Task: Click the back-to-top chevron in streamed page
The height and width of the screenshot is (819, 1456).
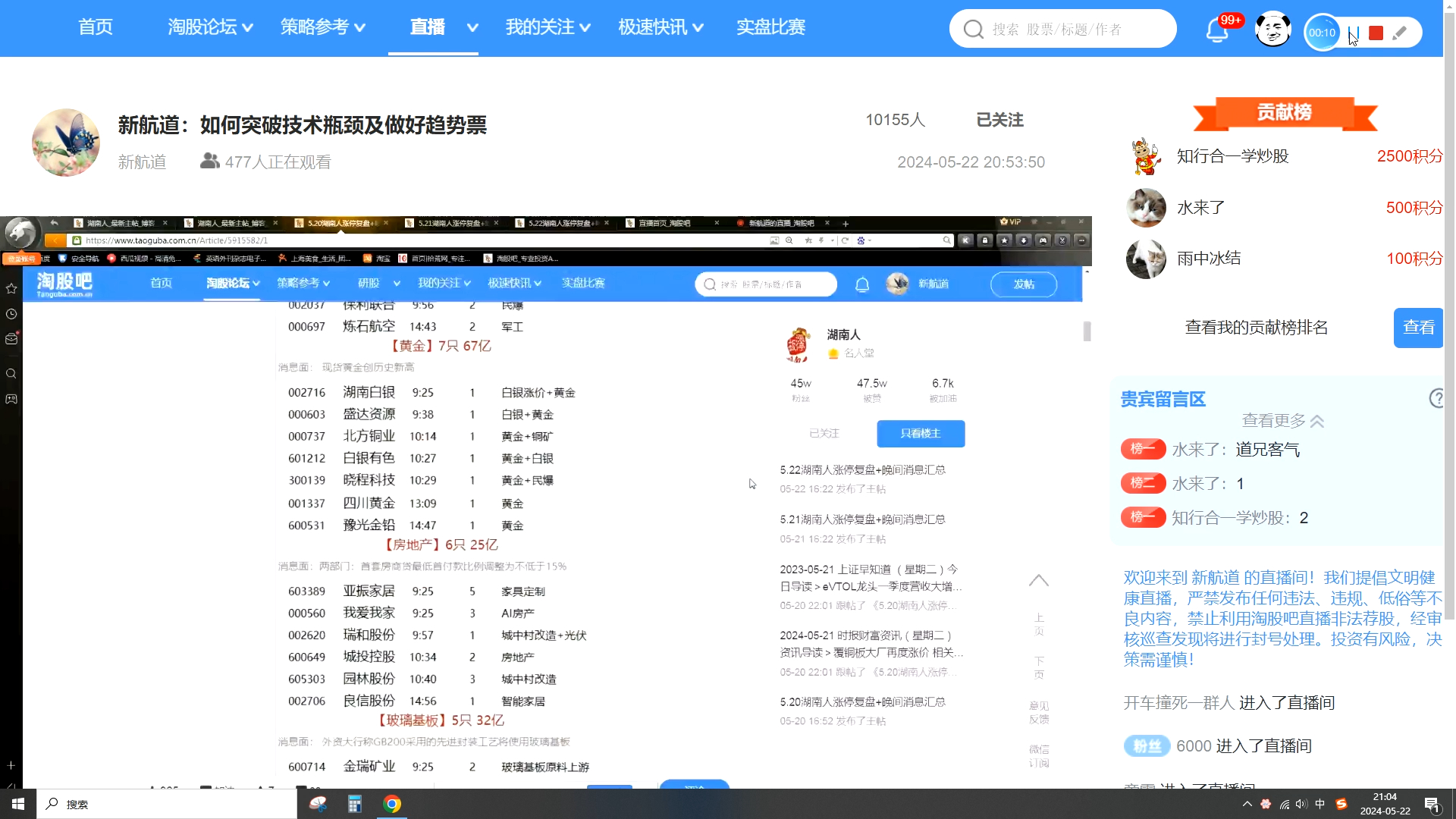Action: pos(1039,581)
